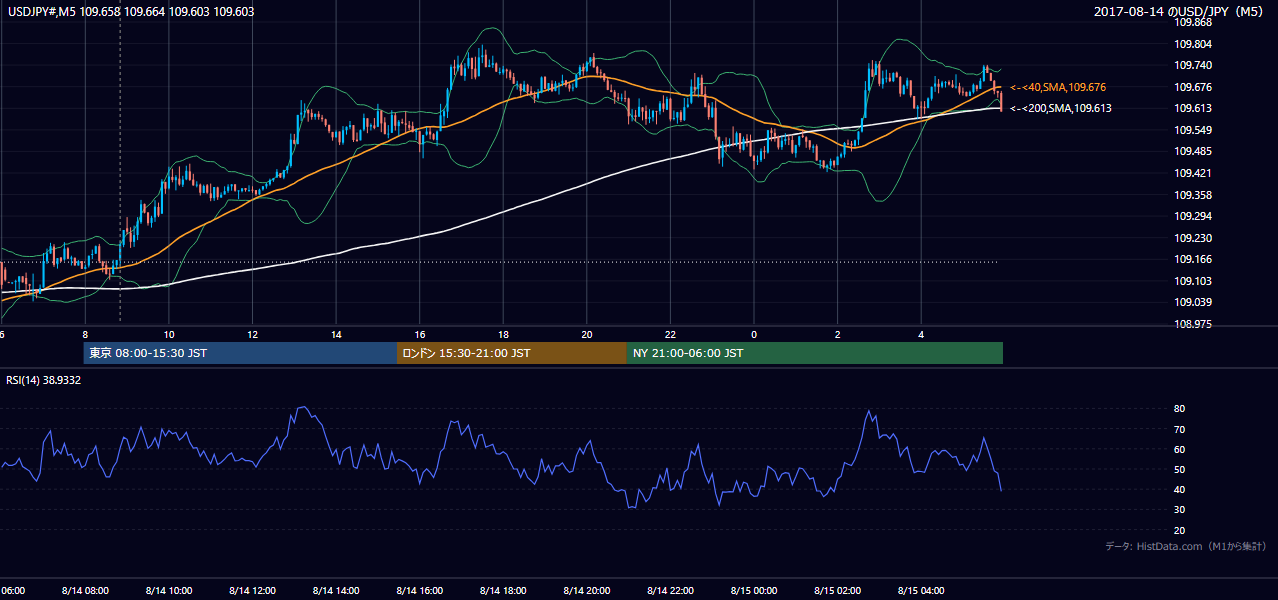Click price axis value 108.975

tap(1192, 324)
